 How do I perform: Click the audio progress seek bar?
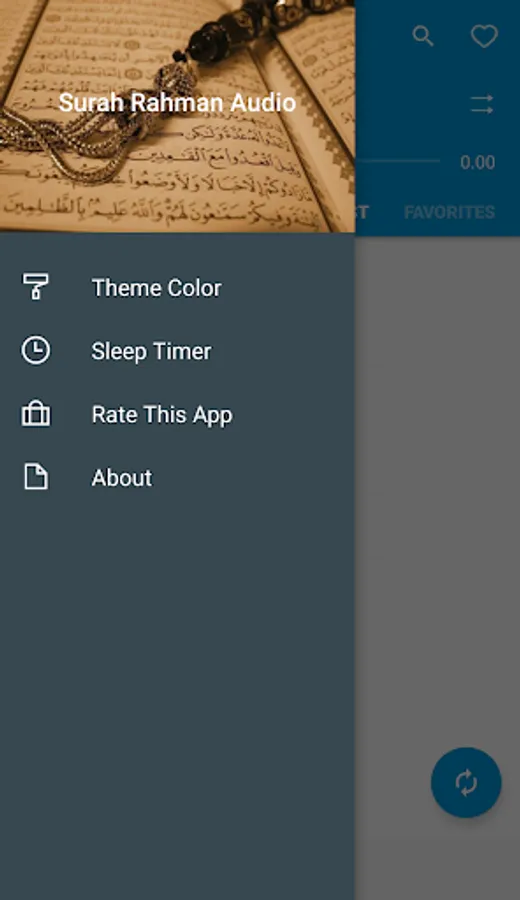point(398,161)
